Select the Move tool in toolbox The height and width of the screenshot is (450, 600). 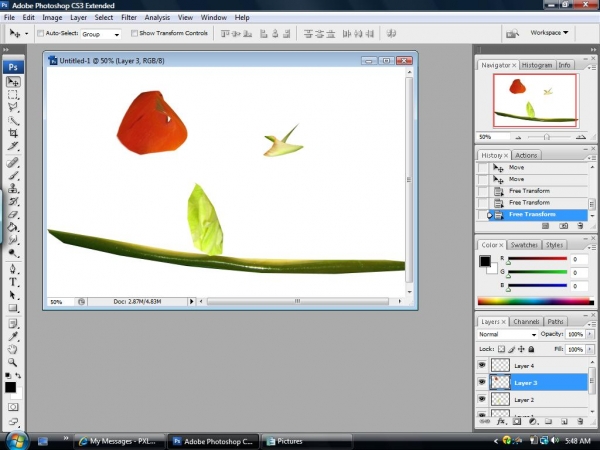point(13,82)
